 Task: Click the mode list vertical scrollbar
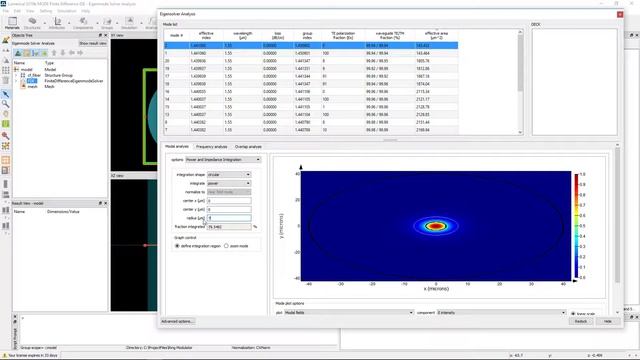520,82
